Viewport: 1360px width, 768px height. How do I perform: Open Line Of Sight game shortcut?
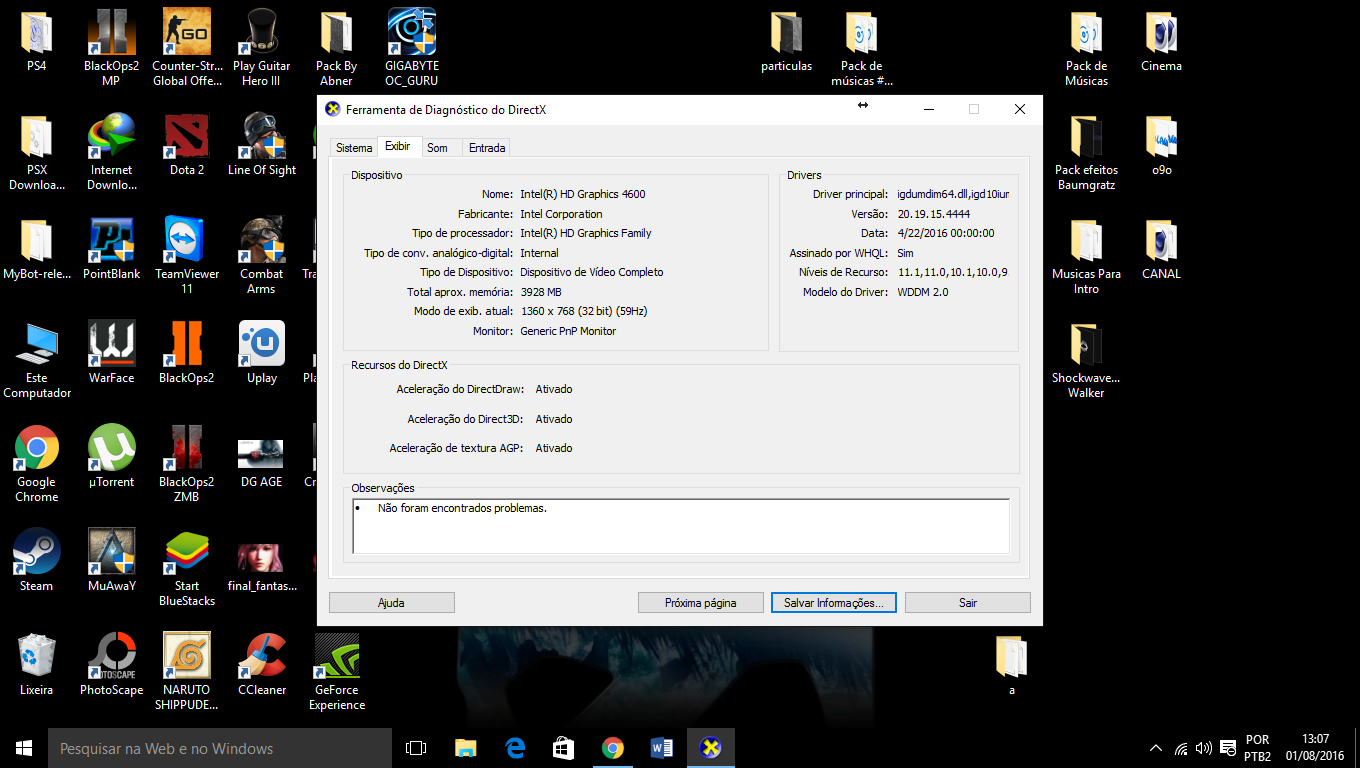[x=262, y=145]
